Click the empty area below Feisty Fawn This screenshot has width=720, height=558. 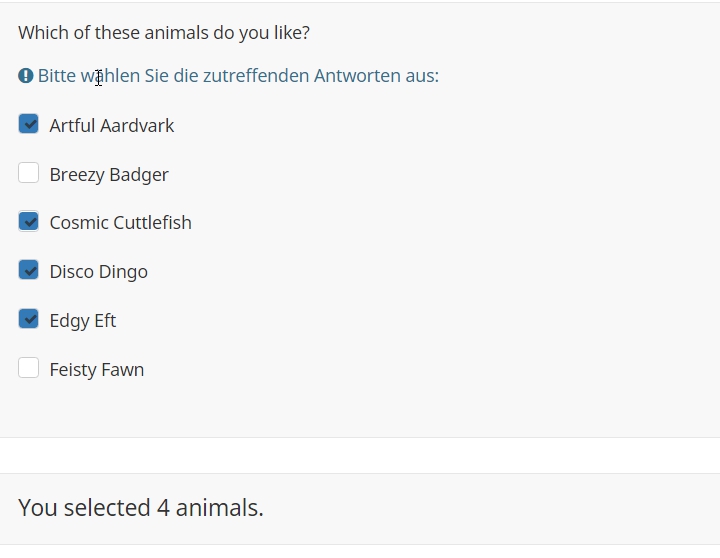pyautogui.click(x=360, y=410)
